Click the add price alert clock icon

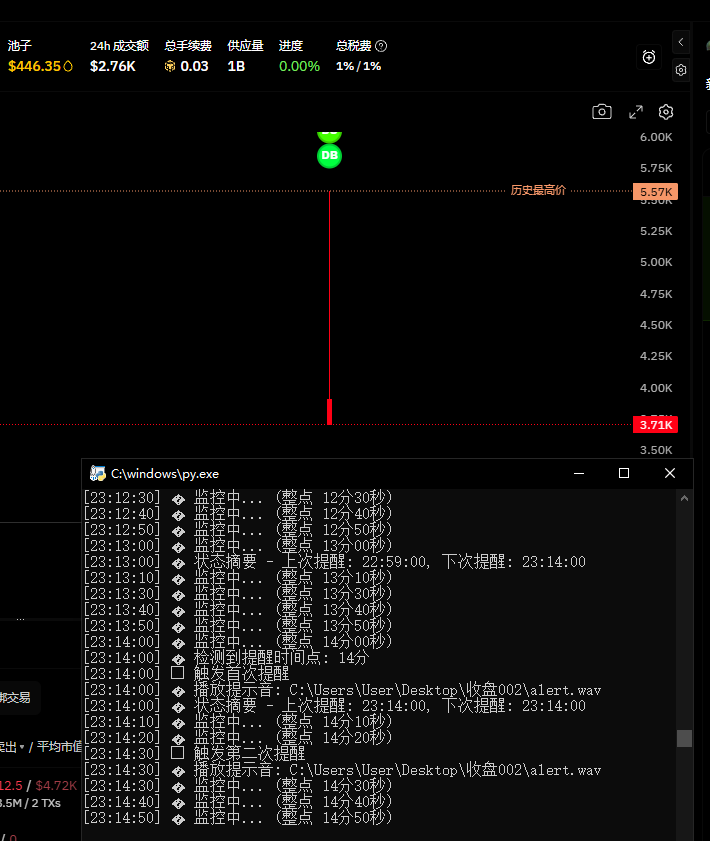tap(649, 57)
